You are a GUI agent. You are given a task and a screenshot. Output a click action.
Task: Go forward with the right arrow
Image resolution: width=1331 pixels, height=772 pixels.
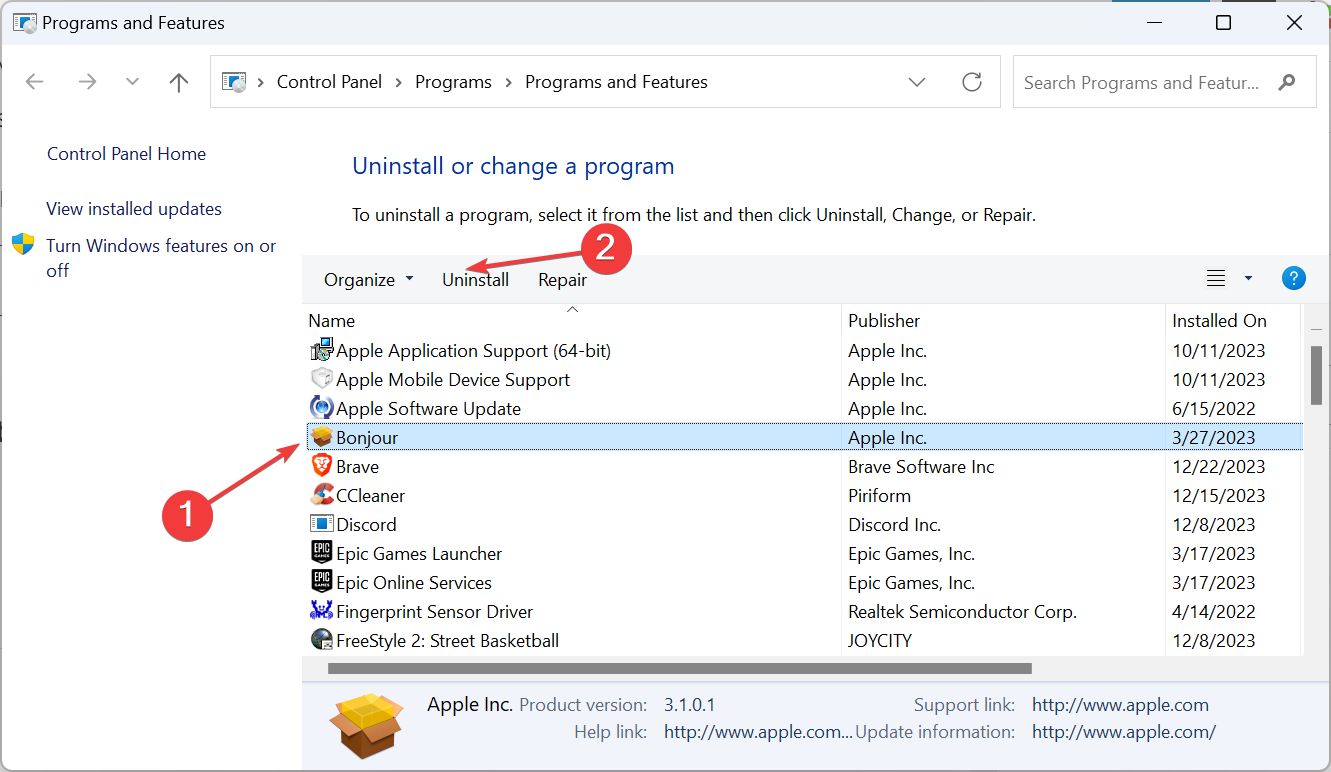pos(87,82)
